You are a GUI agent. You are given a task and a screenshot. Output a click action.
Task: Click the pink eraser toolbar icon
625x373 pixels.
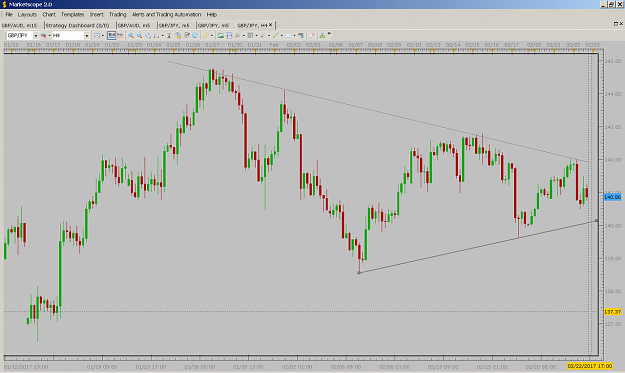[x=312, y=35]
